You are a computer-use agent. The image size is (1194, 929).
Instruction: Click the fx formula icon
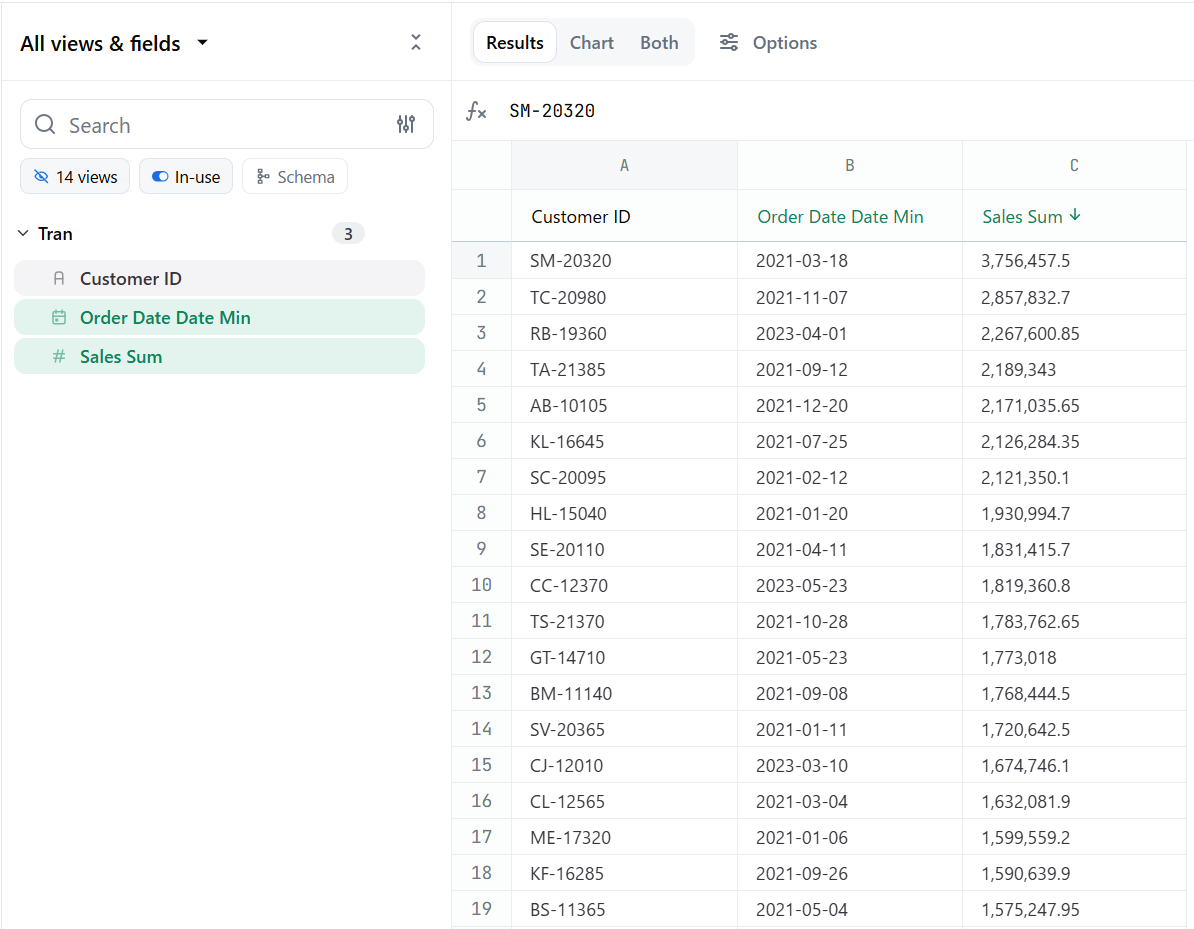476,111
